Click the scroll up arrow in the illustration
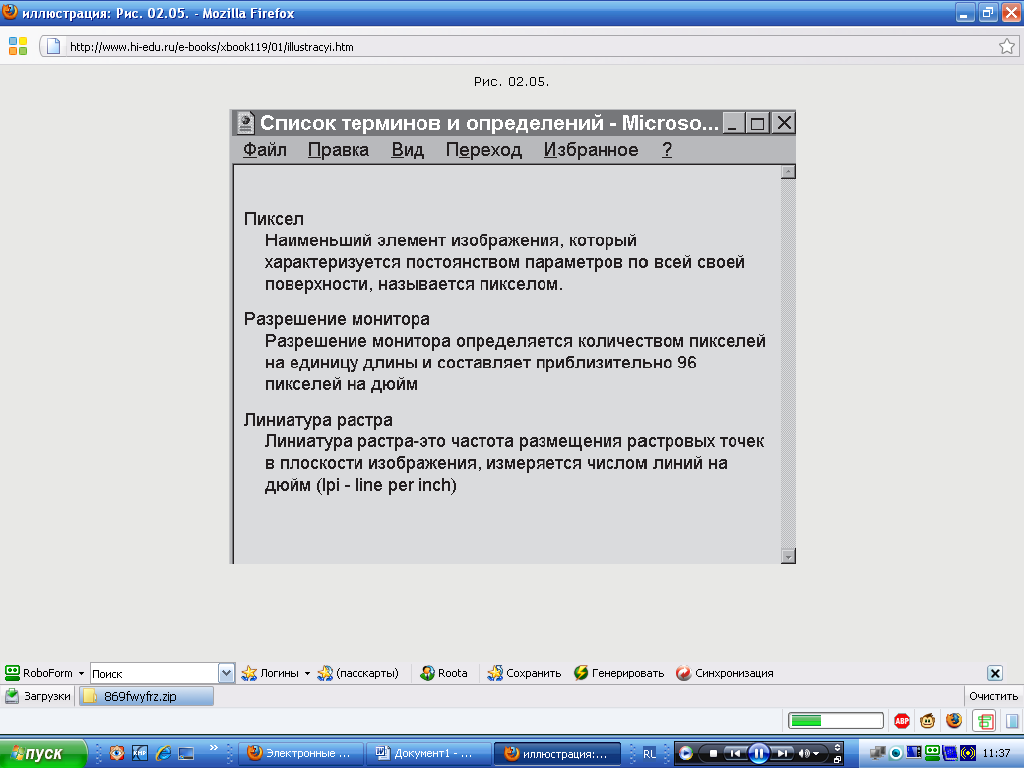1024x768 pixels. coord(788,172)
